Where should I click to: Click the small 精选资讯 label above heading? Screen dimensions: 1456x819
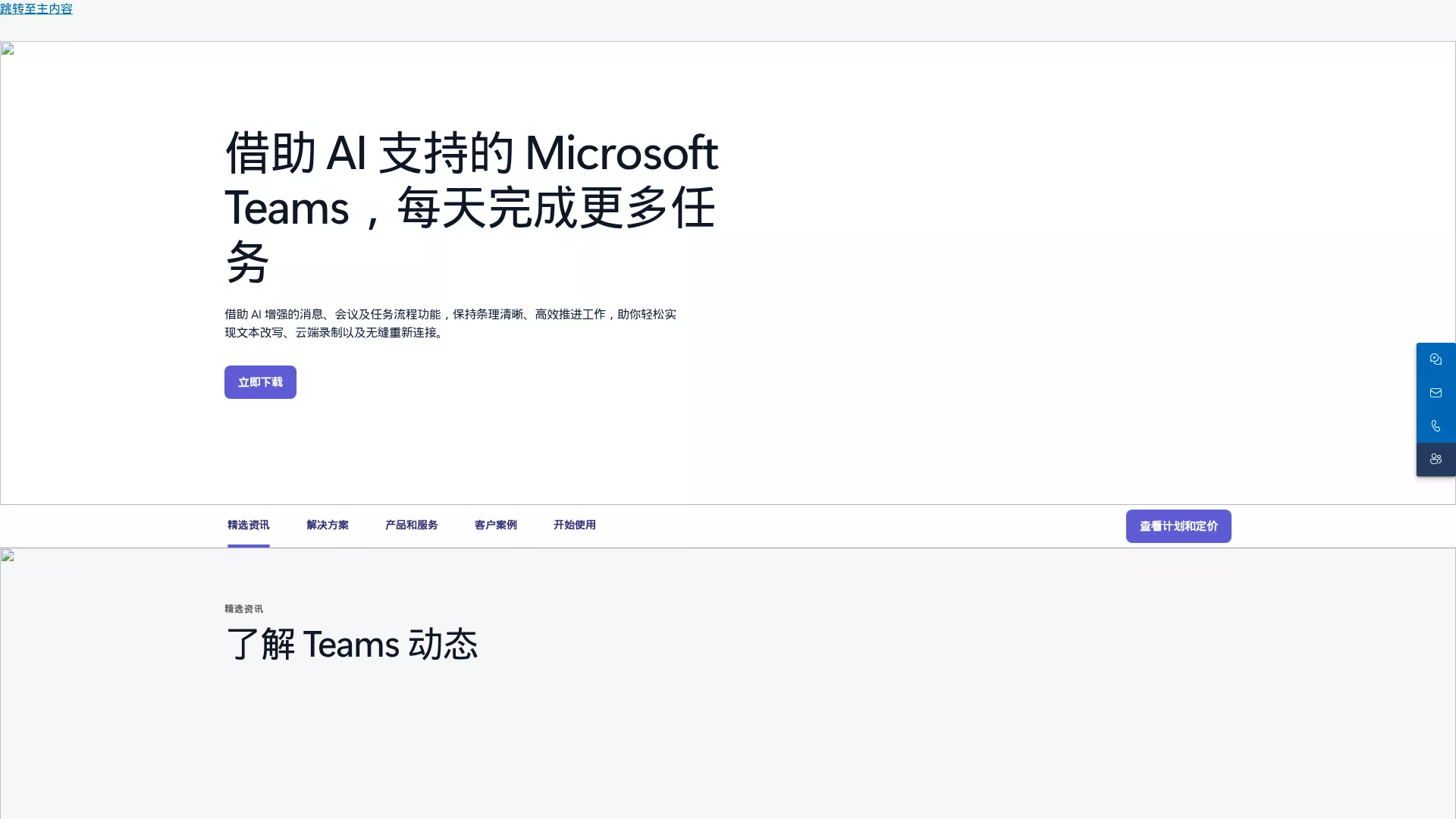[243, 609]
